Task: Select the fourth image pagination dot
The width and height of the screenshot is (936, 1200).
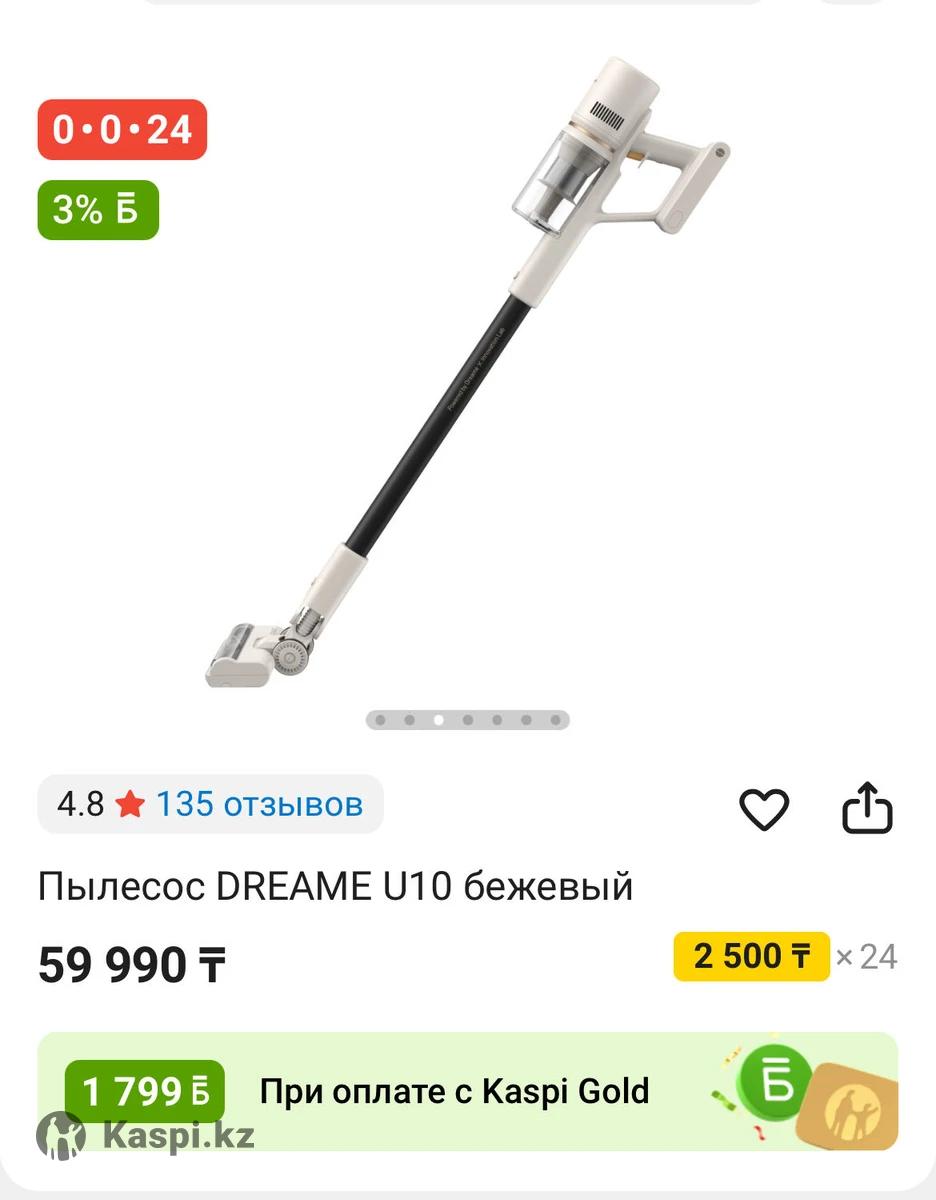Action: 468,719
